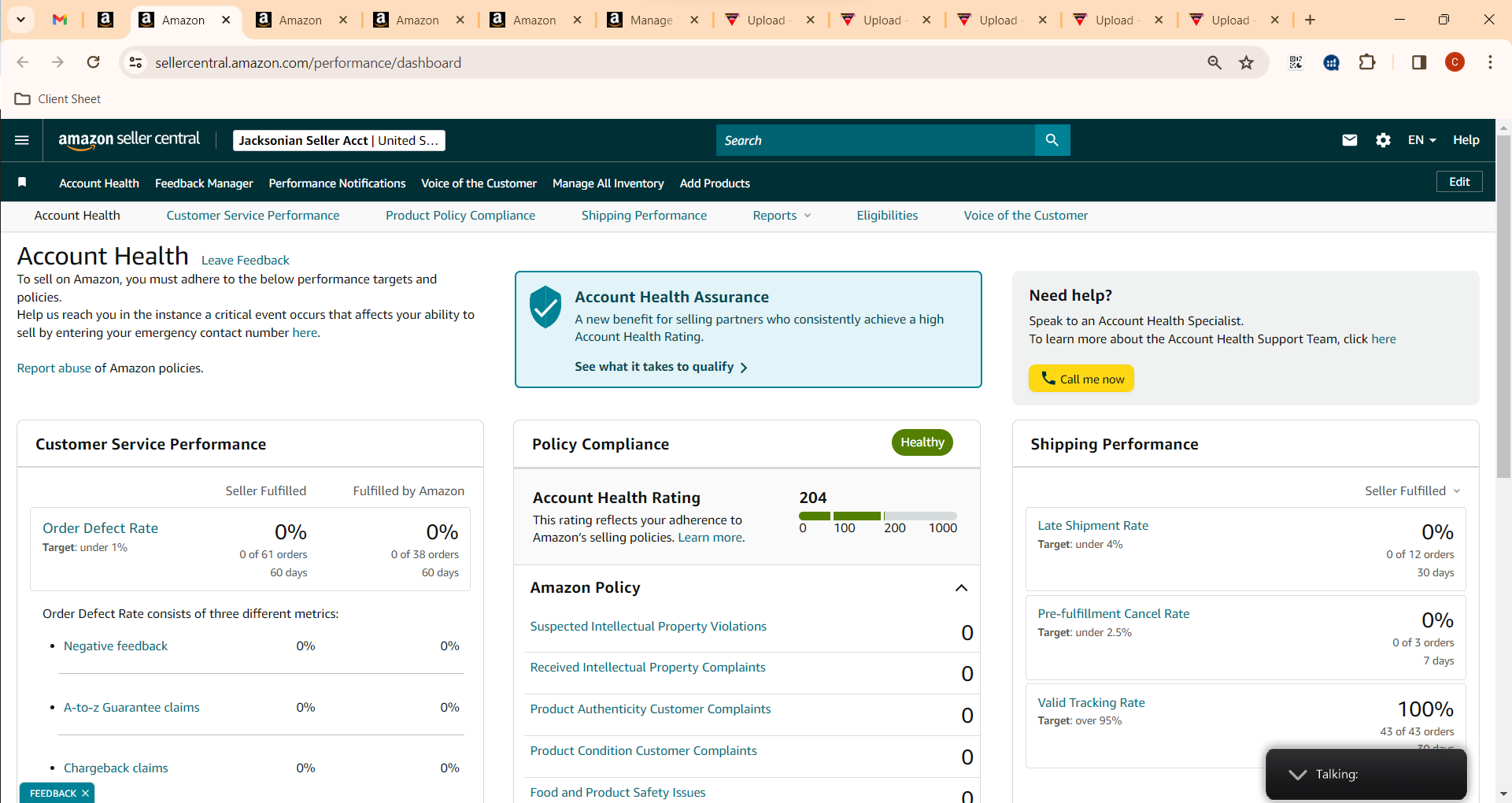Image resolution: width=1512 pixels, height=803 pixels.
Task: Bookmark this page with the star icon
Action: click(1247, 62)
